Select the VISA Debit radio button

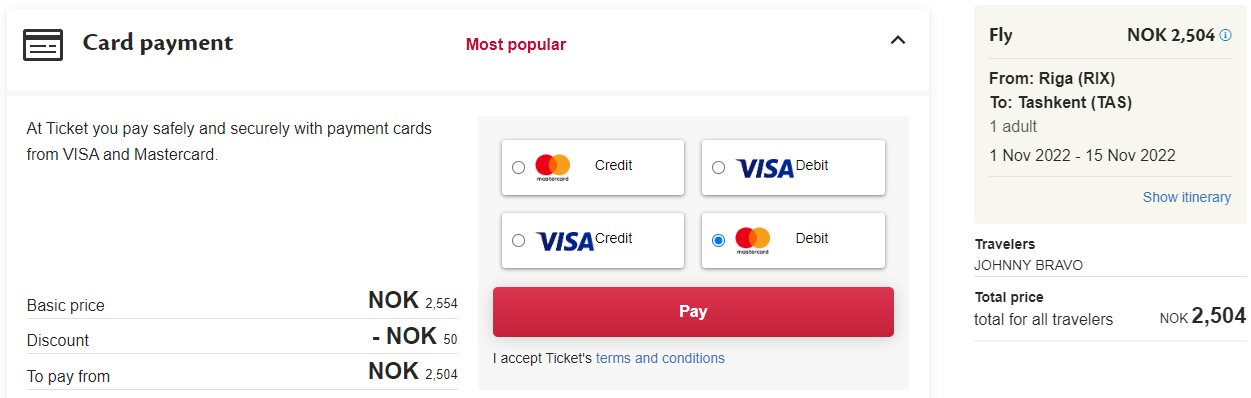tap(718, 167)
